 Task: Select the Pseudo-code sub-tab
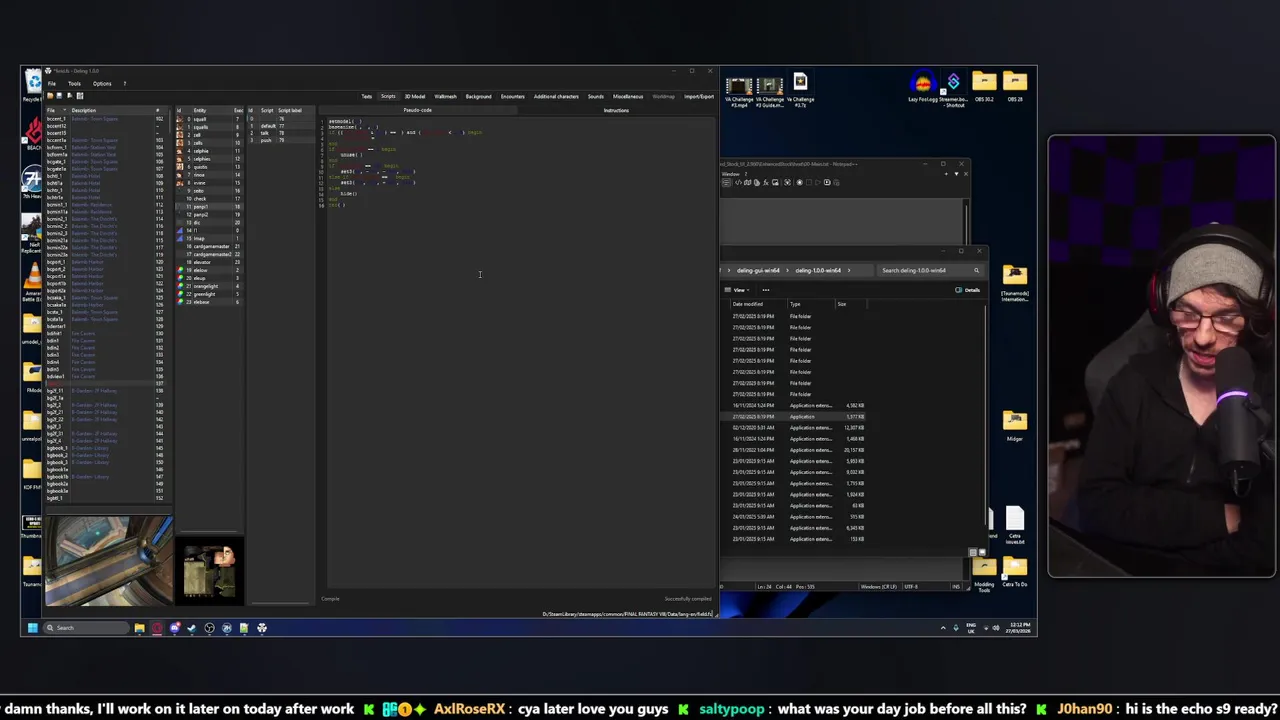[417, 110]
